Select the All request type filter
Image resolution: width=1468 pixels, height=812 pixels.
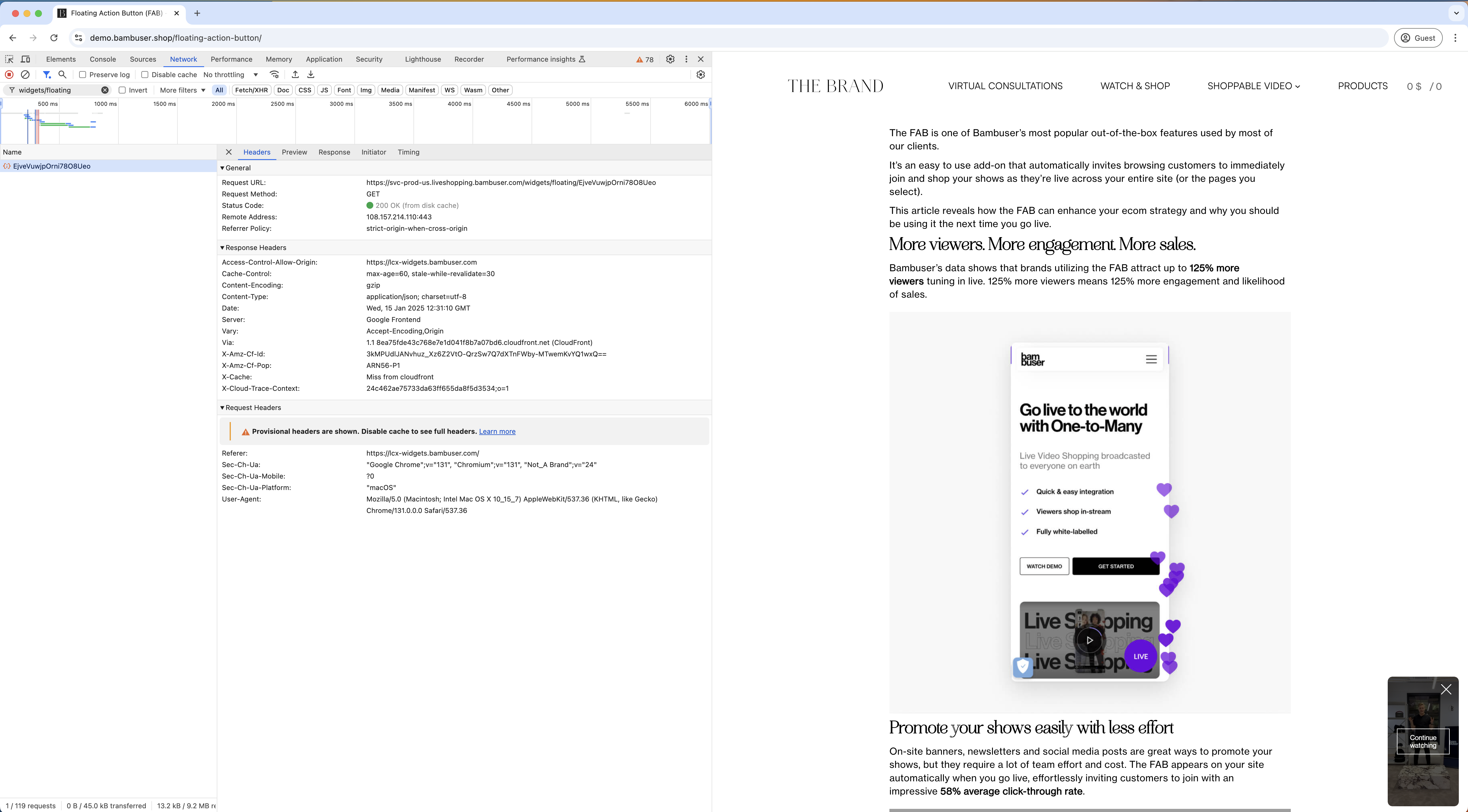pyautogui.click(x=219, y=90)
